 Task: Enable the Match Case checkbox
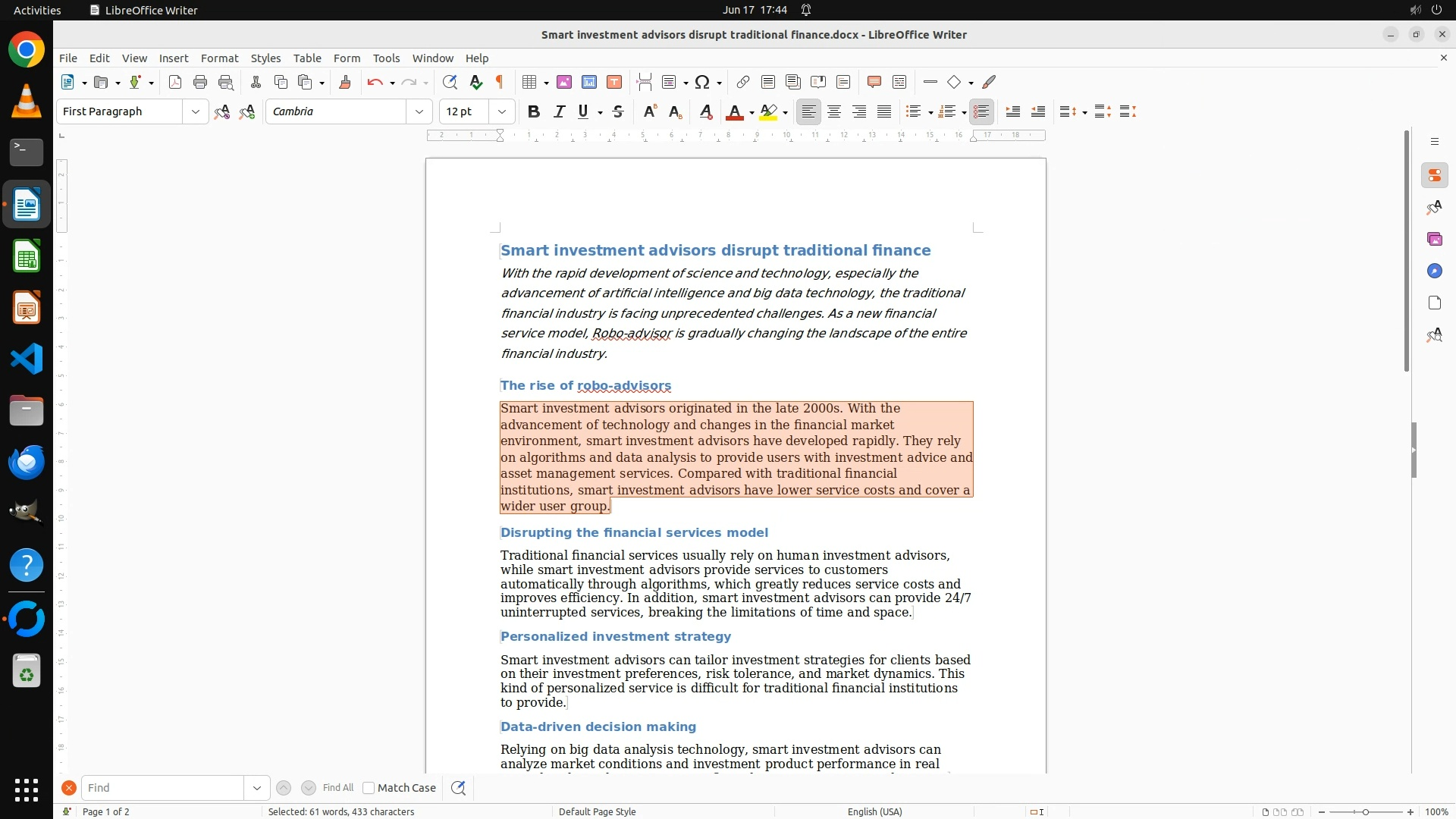[369, 788]
